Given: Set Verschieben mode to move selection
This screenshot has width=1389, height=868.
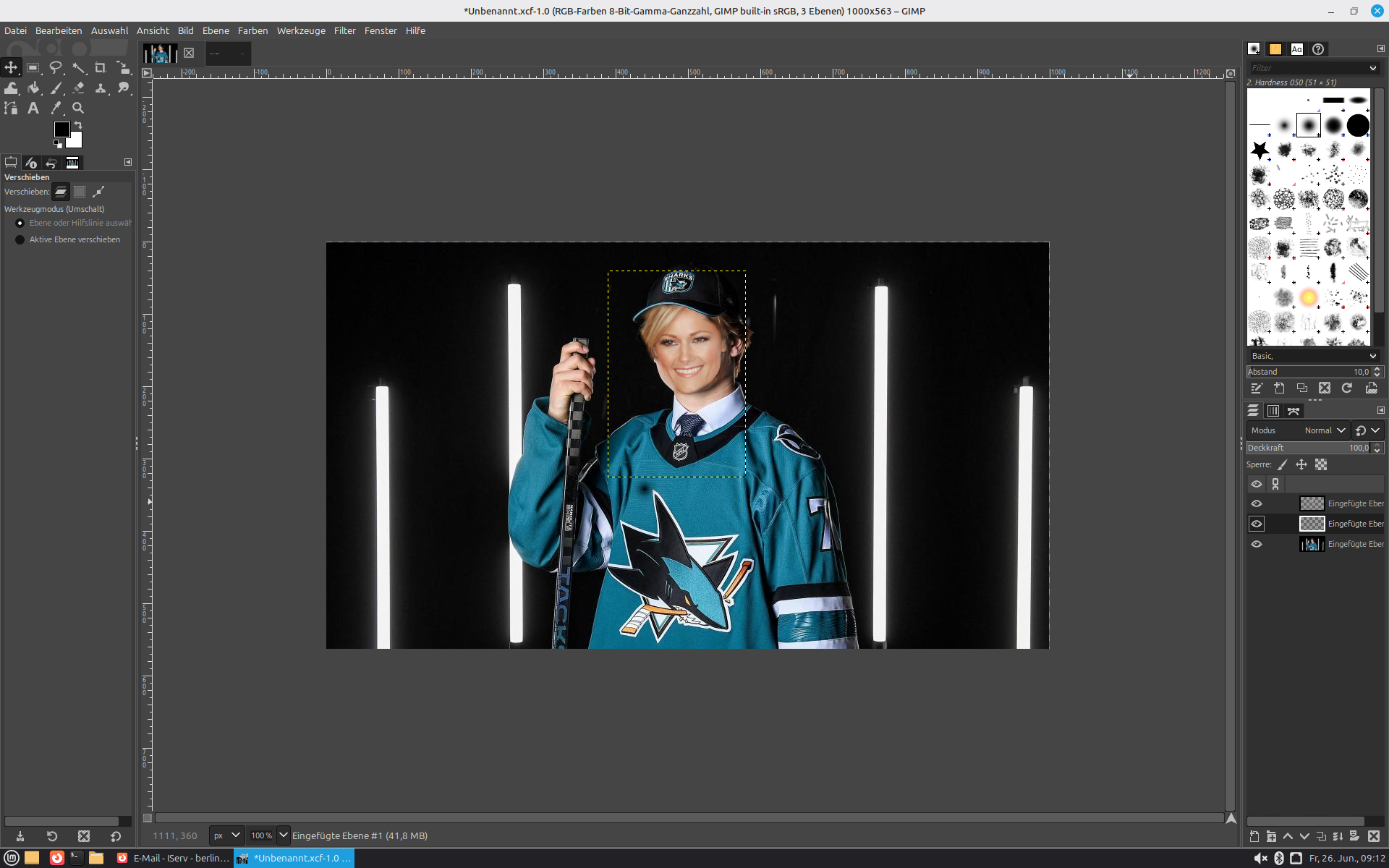Looking at the screenshot, I should point(80,192).
